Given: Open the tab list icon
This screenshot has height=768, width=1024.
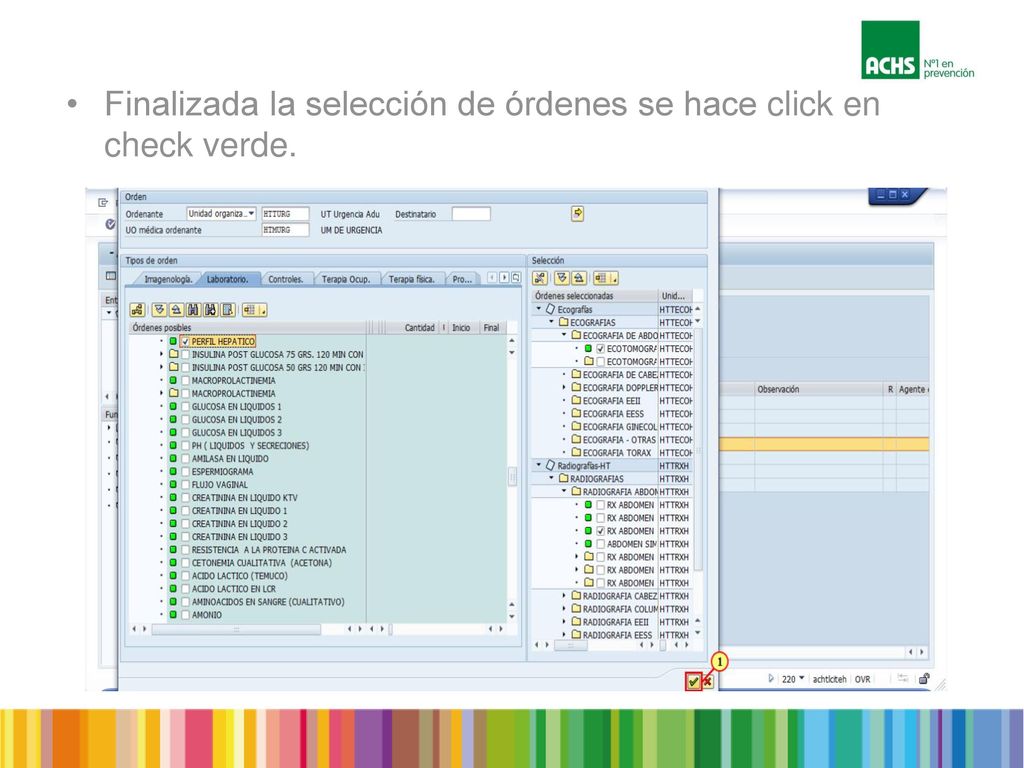Looking at the screenshot, I should pyautogui.click(x=516, y=278).
